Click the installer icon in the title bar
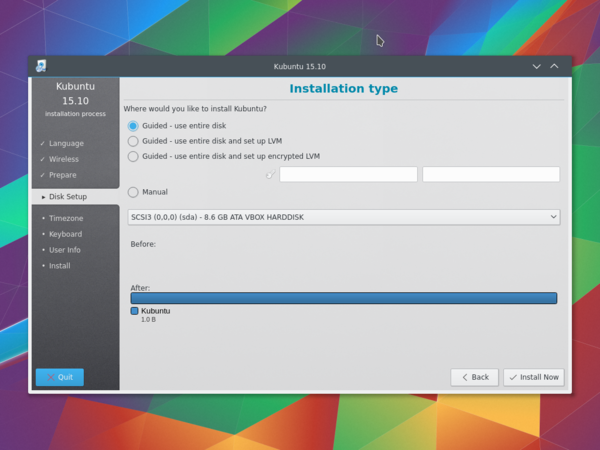 click(x=41, y=66)
